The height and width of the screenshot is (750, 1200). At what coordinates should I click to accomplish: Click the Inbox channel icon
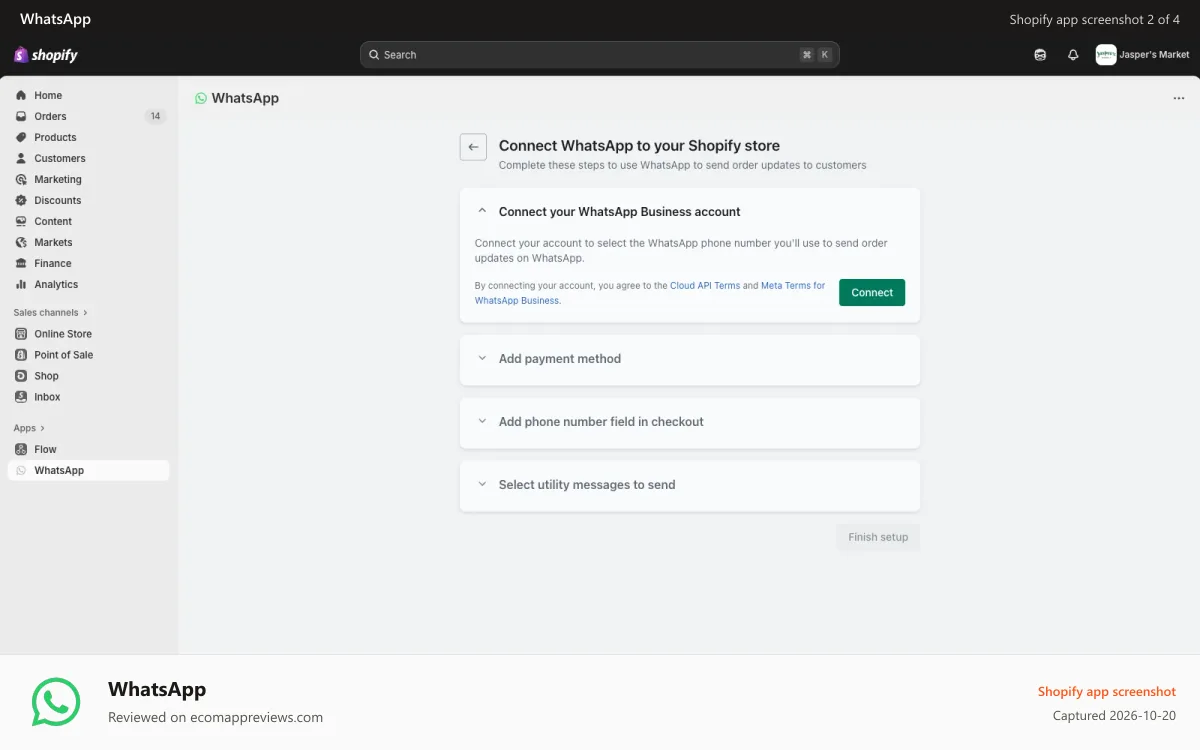click(x=21, y=397)
